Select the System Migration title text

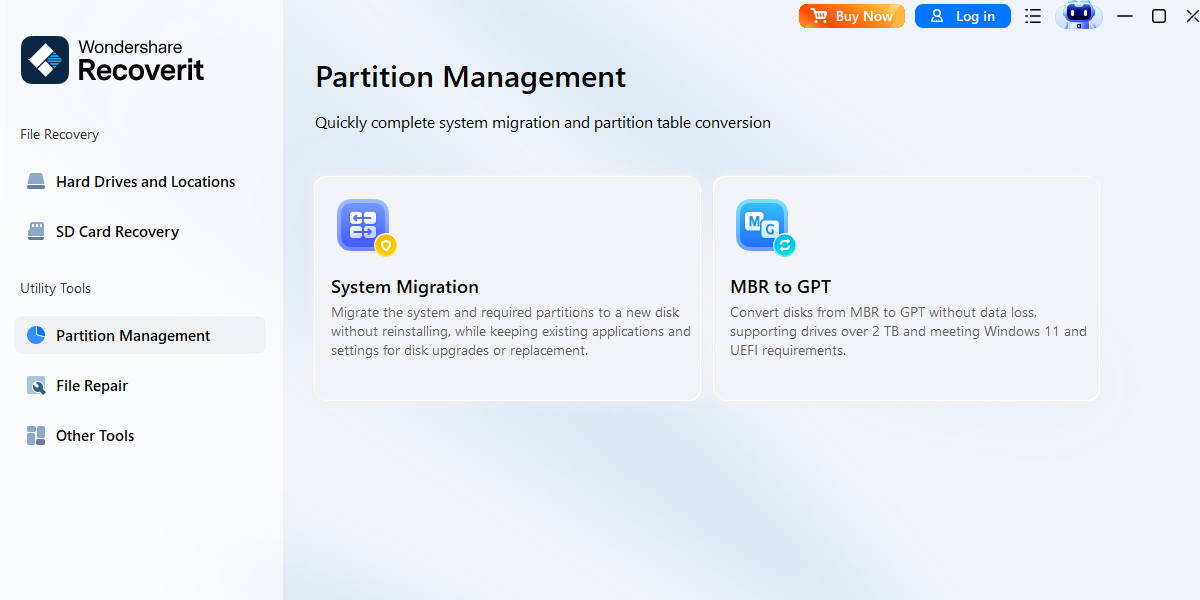pos(404,287)
